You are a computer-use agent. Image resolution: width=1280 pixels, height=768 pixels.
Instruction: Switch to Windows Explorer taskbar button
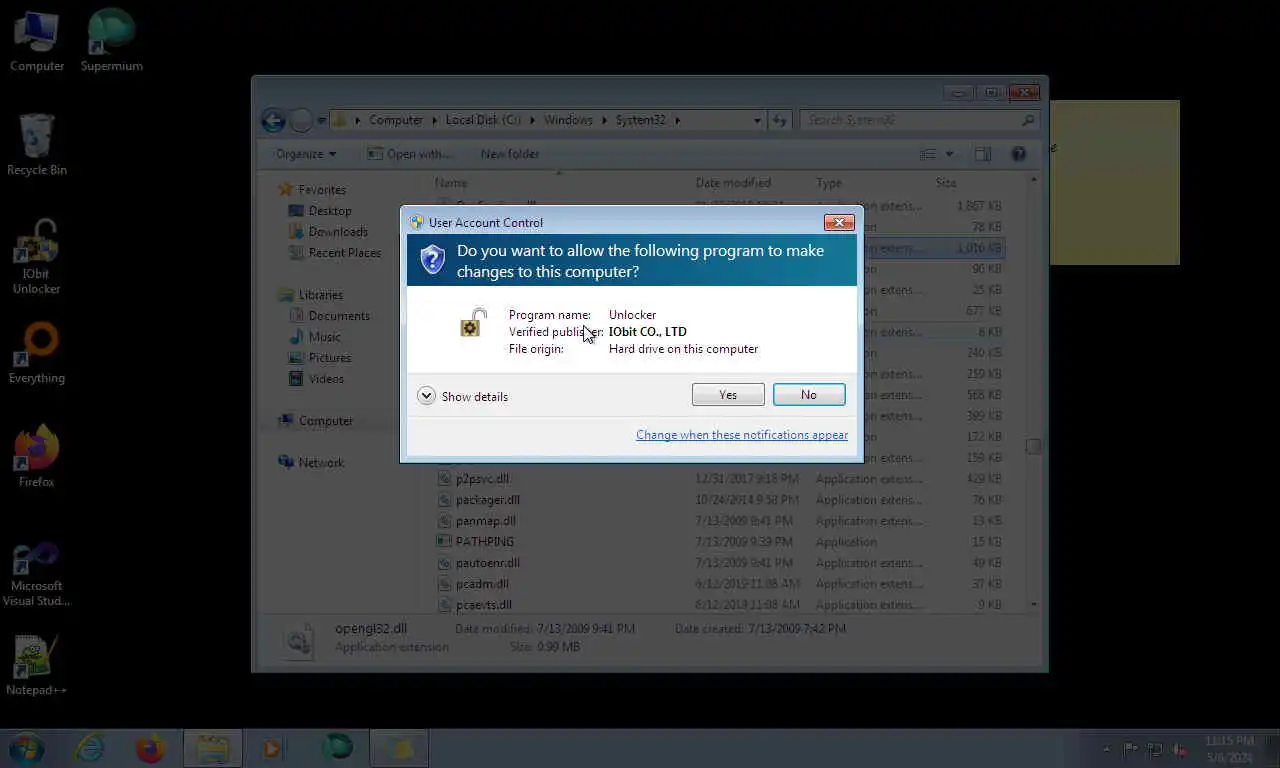pos(212,748)
